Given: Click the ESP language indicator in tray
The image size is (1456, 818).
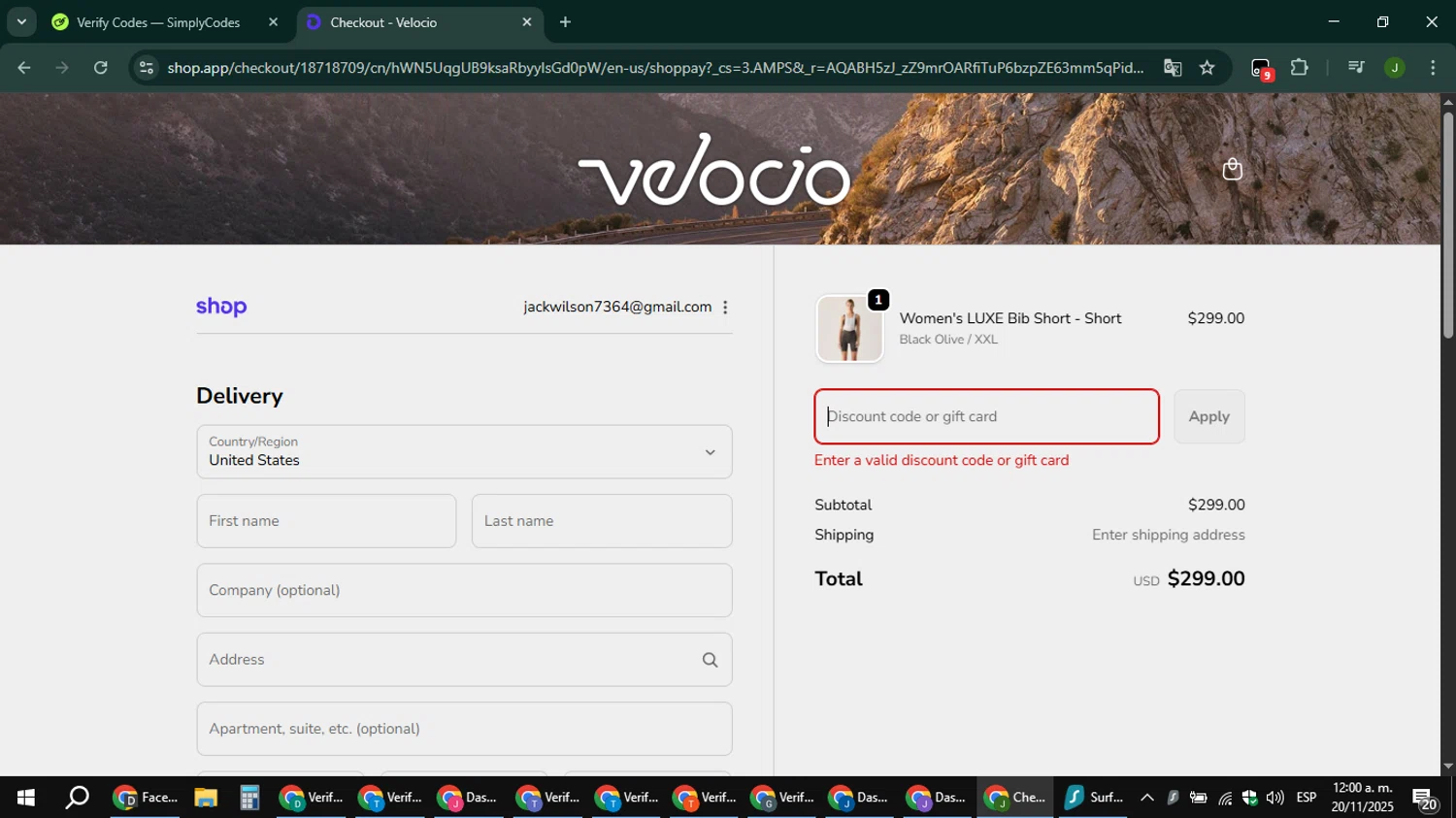Looking at the screenshot, I should (1307, 798).
